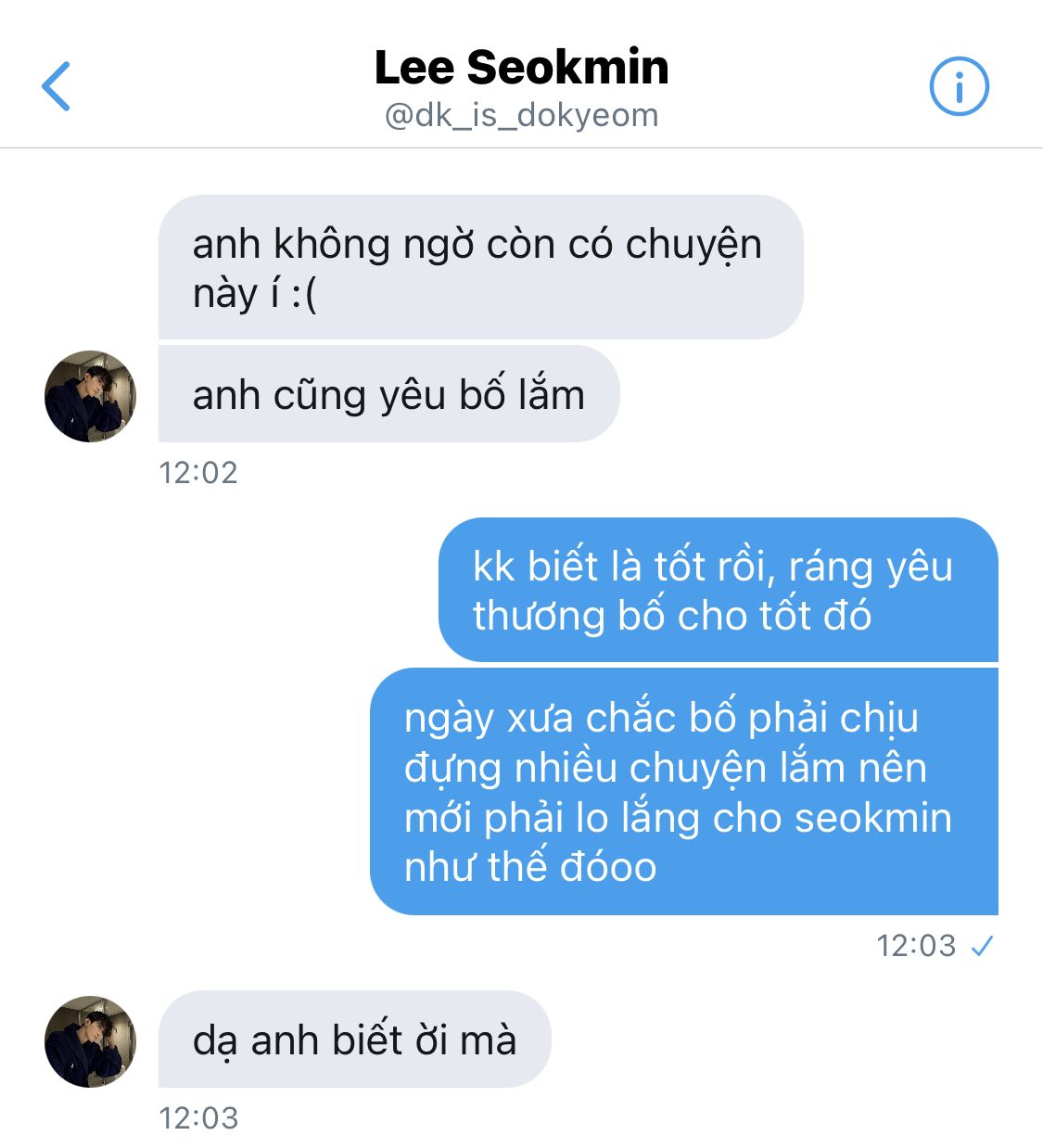Tap the 12:03 timestamp under the last reply
The image size is (1043, 1148).
198,1118
